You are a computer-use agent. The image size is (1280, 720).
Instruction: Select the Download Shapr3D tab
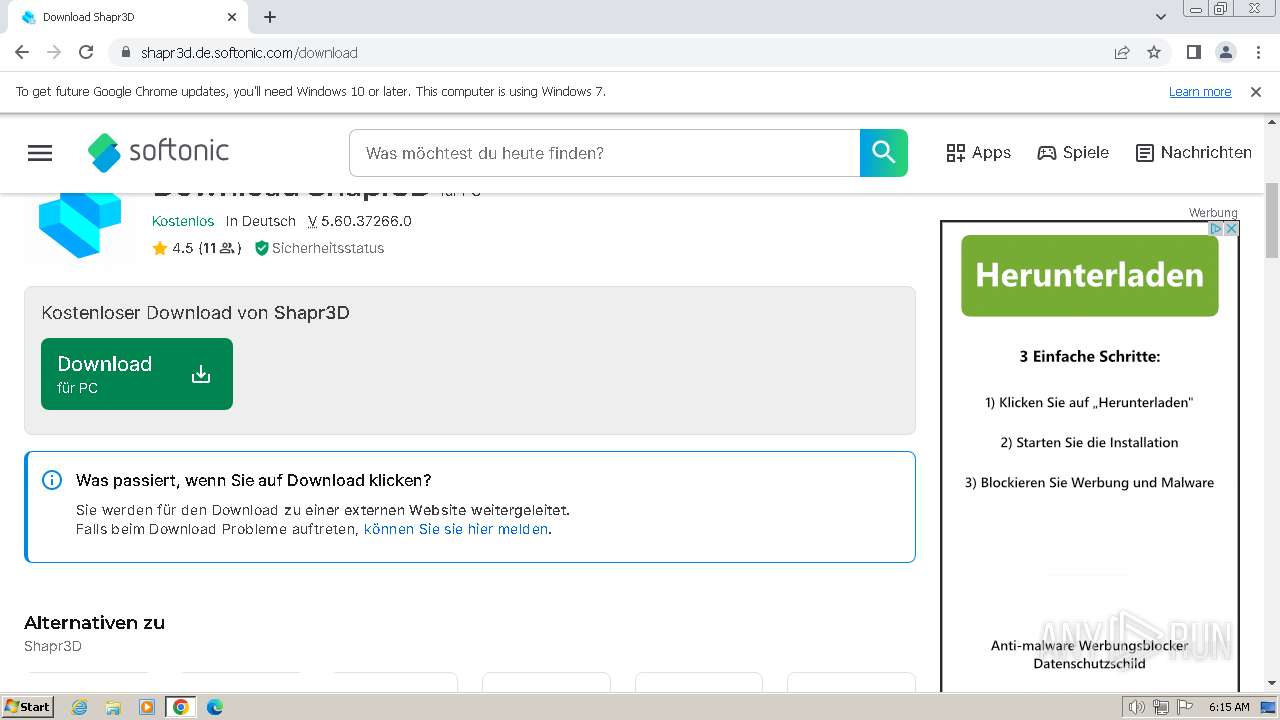pos(128,17)
